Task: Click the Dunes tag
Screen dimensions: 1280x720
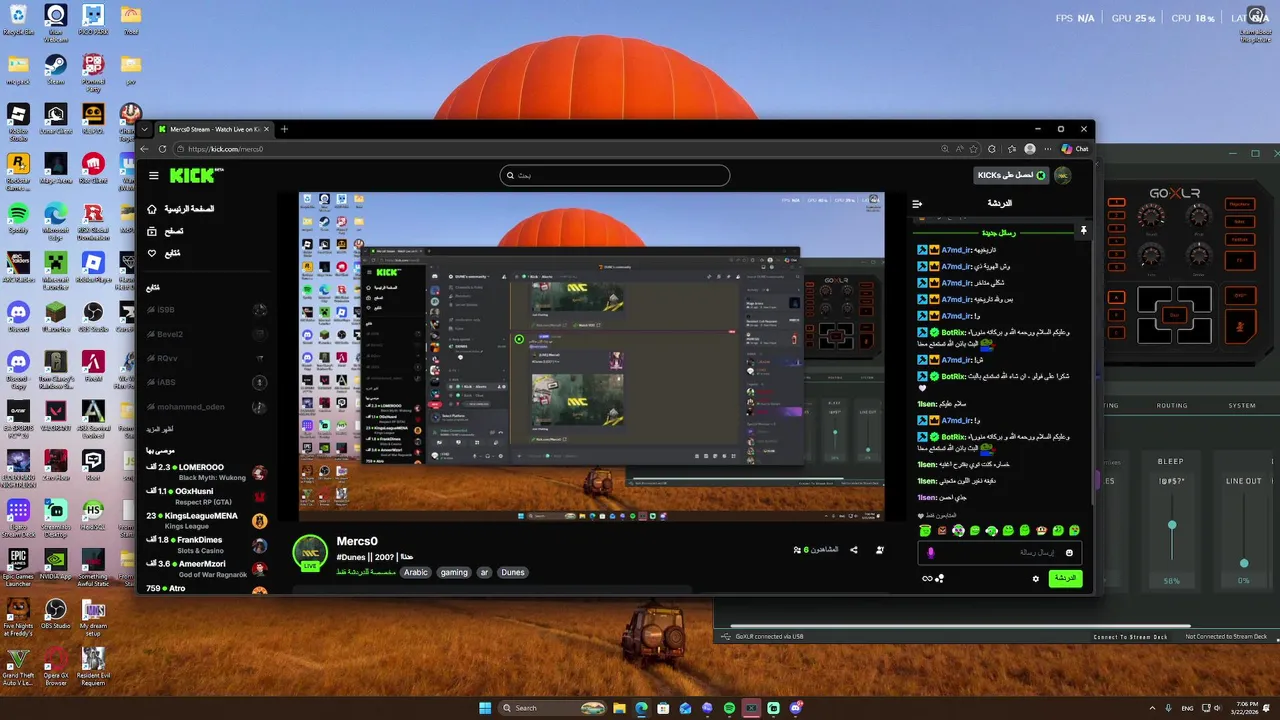Action: pyautogui.click(x=513, y=572)
